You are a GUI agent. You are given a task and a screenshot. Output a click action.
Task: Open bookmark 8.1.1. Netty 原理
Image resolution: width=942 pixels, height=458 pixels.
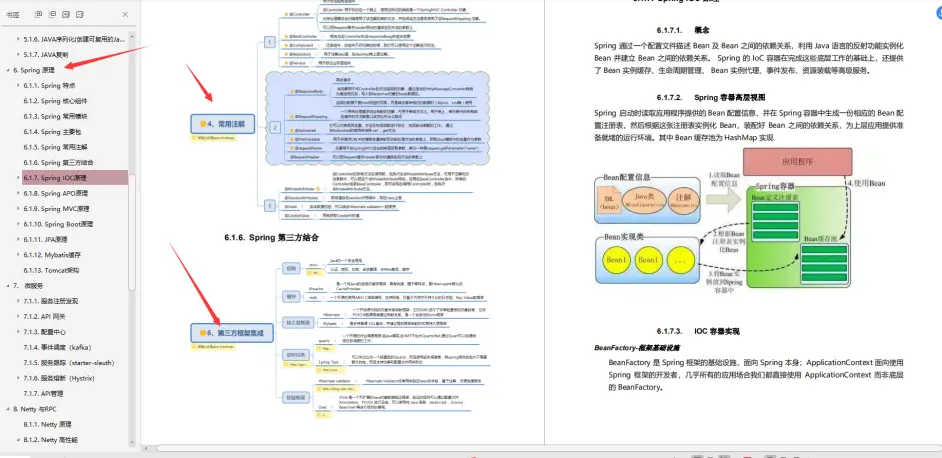[47, 424]
